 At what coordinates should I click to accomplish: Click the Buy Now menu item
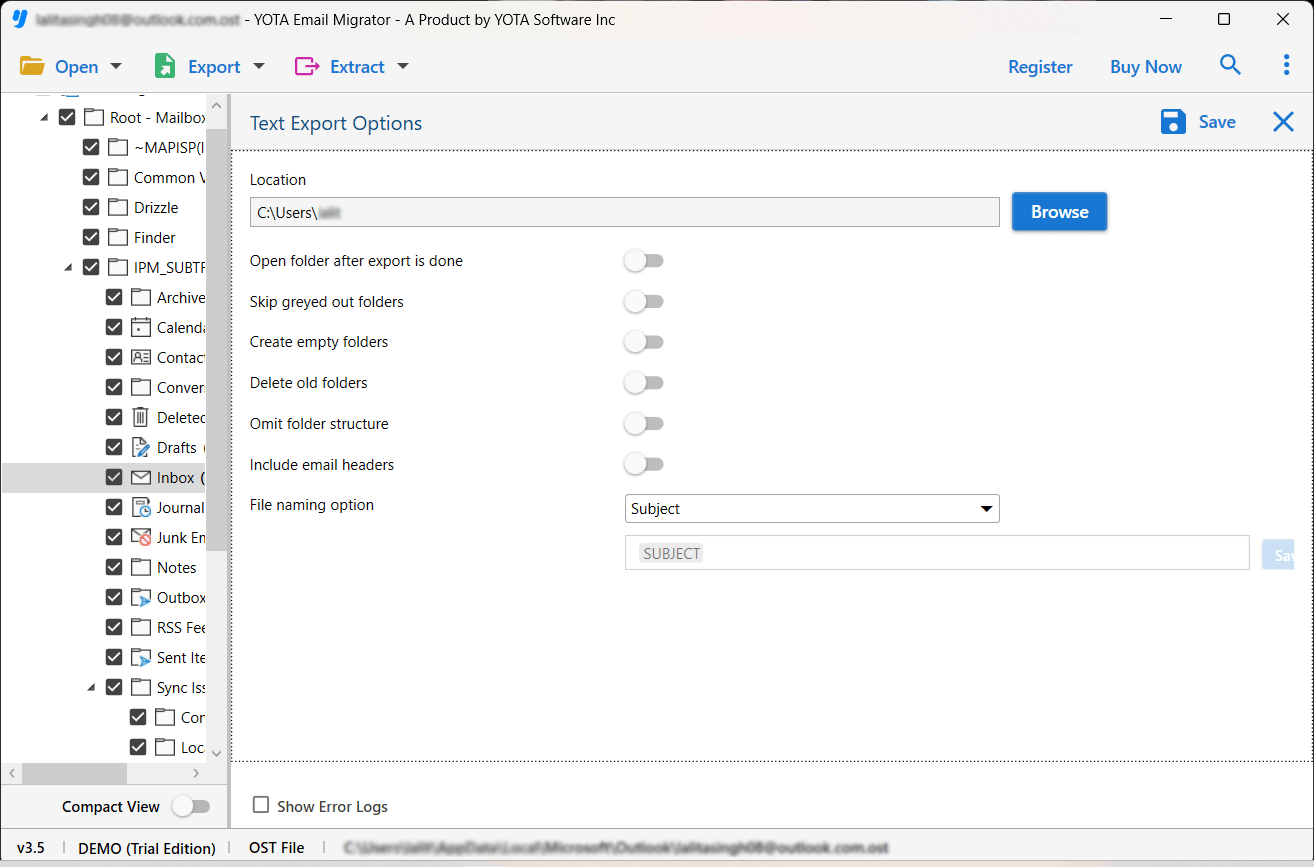coord(1145,66)
